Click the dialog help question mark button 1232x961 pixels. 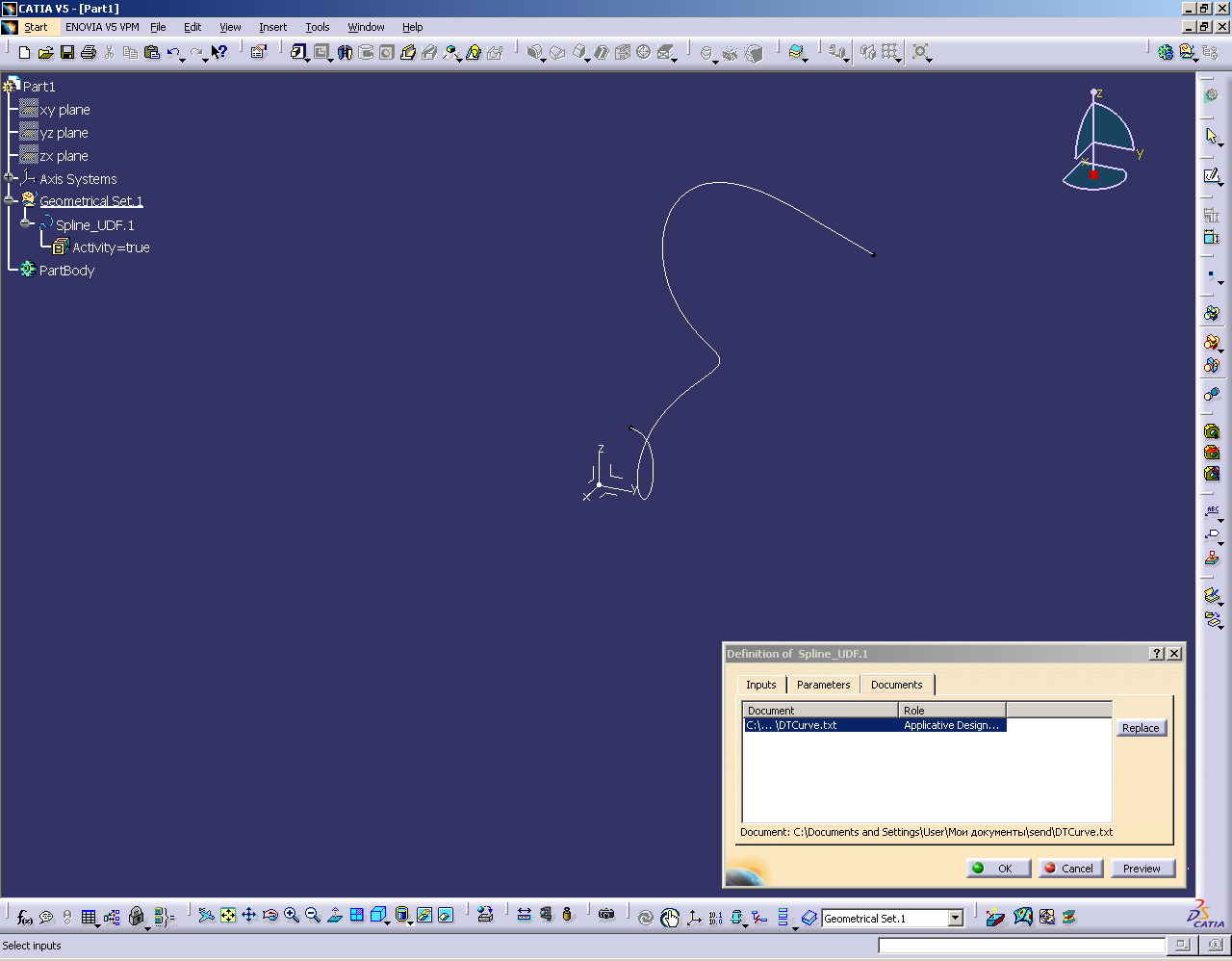[1157, 654]
